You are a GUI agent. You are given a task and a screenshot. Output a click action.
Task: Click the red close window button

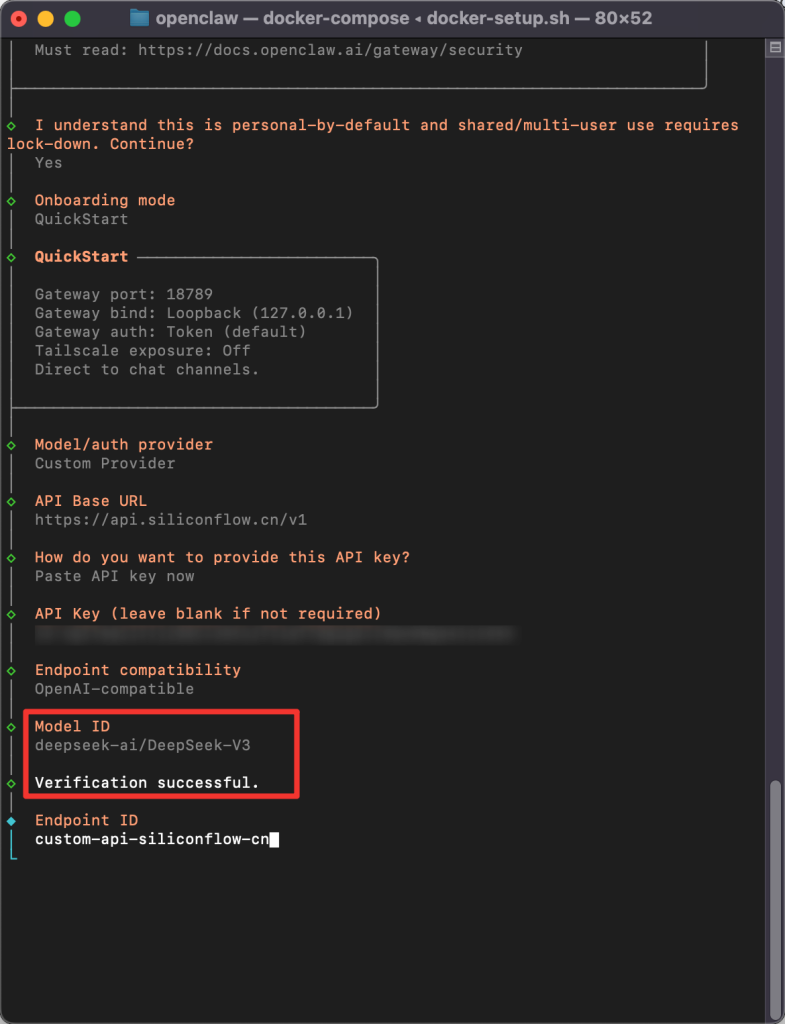point(19,19)
